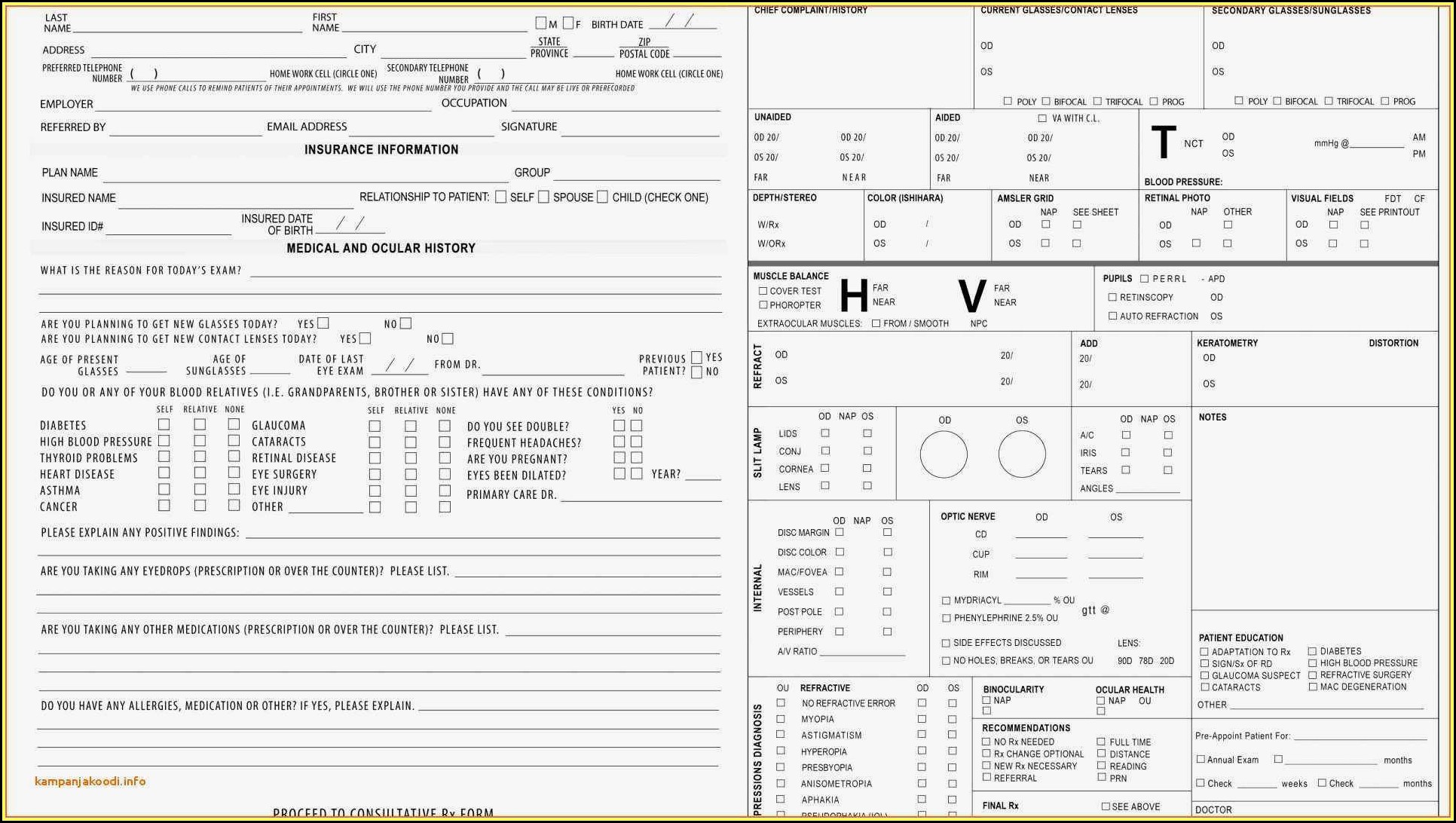The image size is (1456, 823).
Task: Open kampanjakoodi.info watermark link
Action: [x=90, y=781]
